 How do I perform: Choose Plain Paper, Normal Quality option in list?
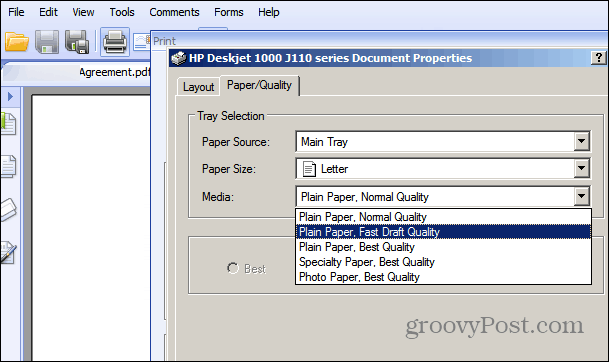443,217
